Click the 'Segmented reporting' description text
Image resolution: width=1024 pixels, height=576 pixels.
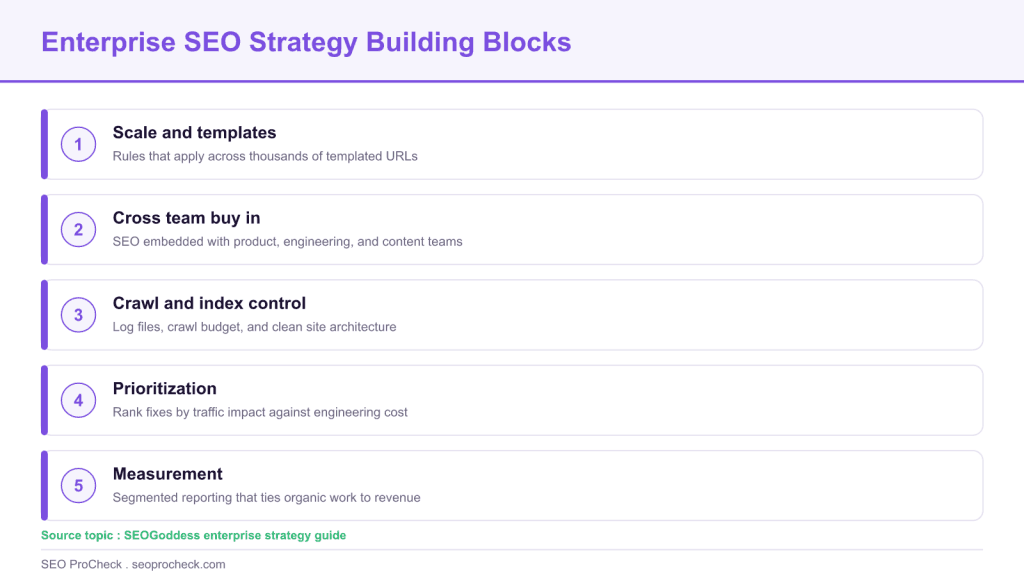point(266,498)
